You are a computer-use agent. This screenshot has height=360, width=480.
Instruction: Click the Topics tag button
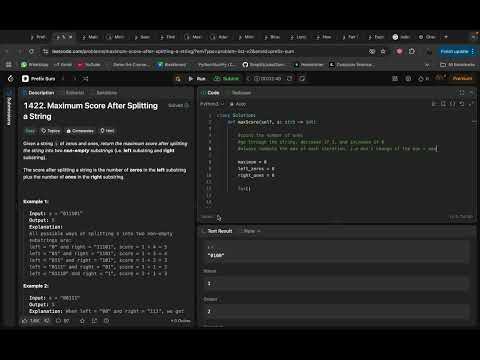(x=51, y=131)
